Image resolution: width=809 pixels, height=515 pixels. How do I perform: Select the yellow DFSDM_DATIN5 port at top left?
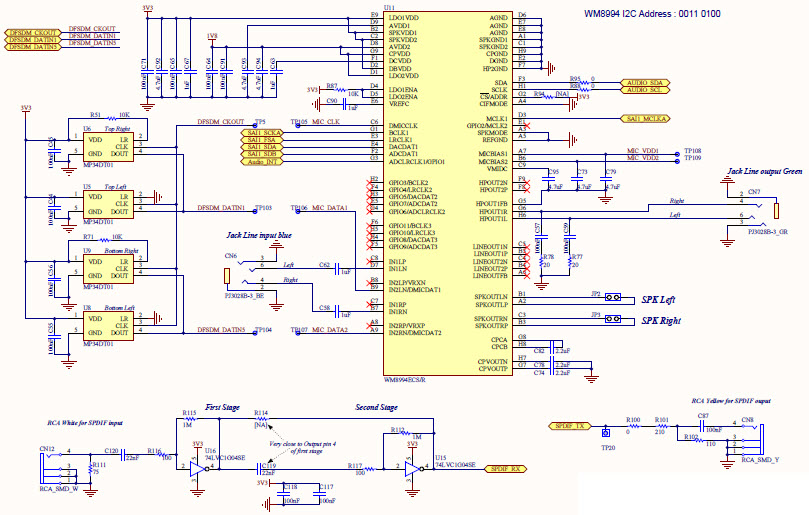[34, 47]
